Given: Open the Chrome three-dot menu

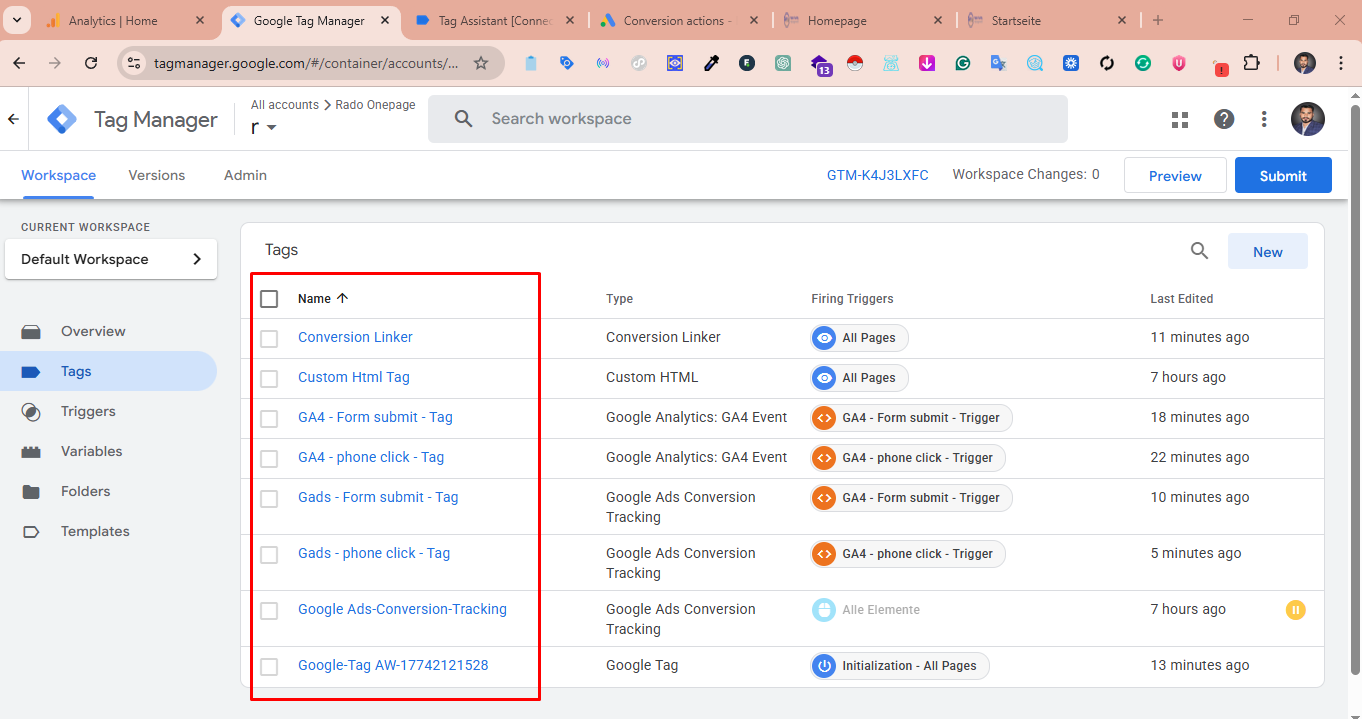Looking at the screenshot, I should pyautogui.click(x=1340, y=63).
